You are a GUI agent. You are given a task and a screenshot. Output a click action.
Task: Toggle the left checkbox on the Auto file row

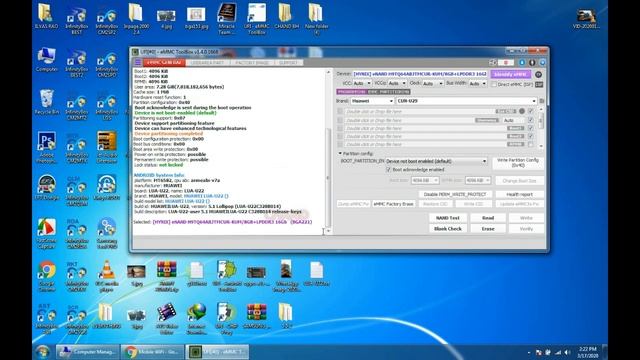(340, 120)
